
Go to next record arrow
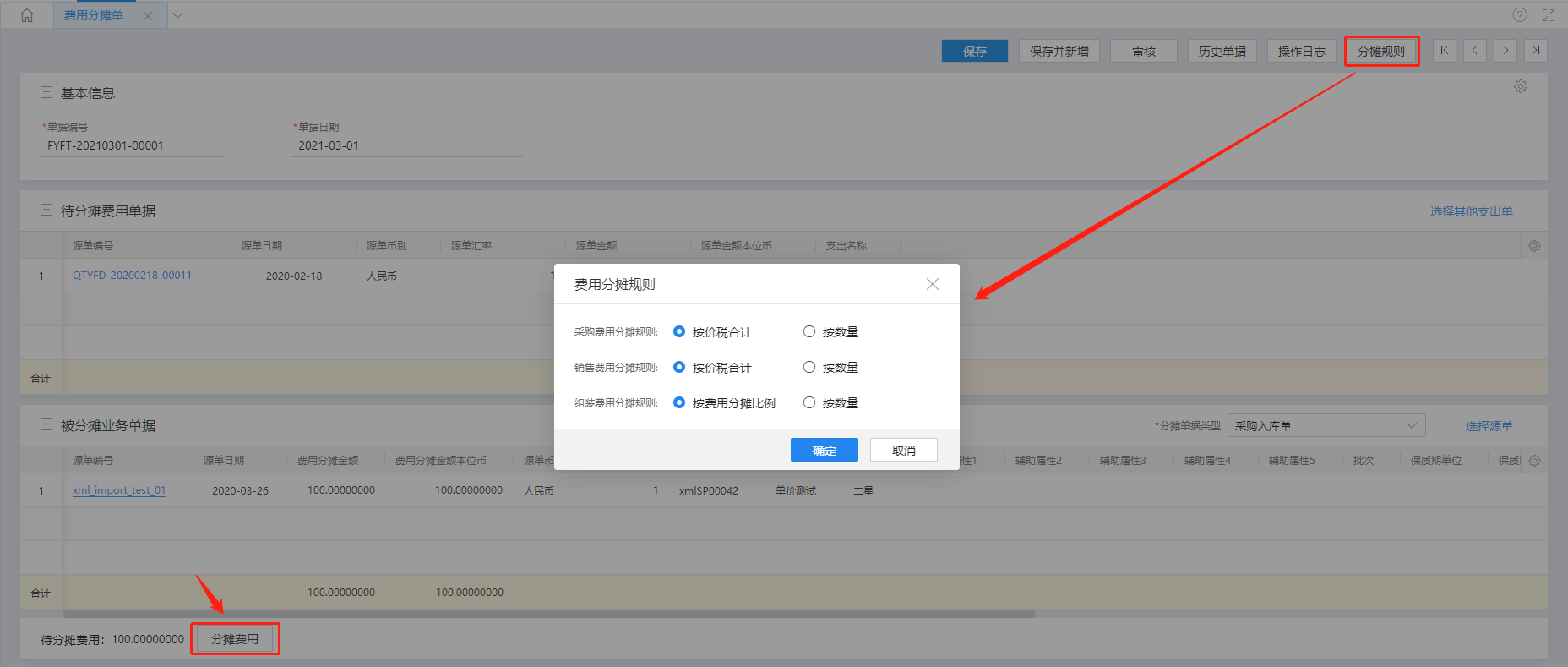(x=1505, y=51)
